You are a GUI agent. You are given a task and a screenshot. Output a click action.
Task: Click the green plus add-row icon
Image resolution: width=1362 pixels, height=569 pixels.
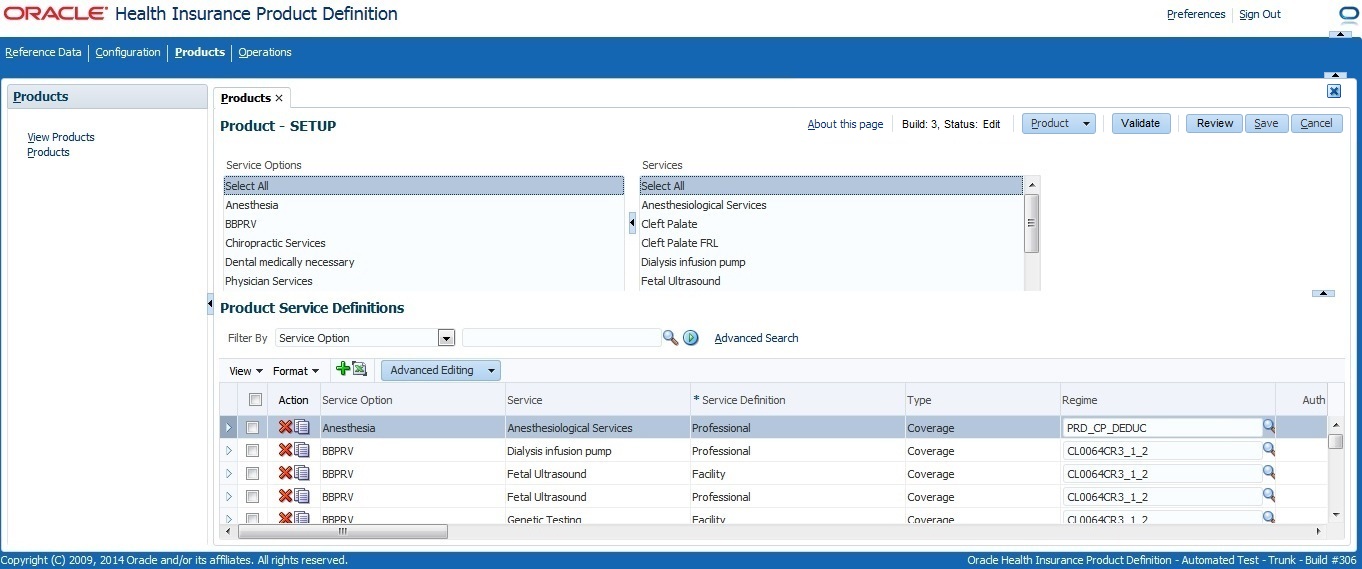tap(343, 369)
